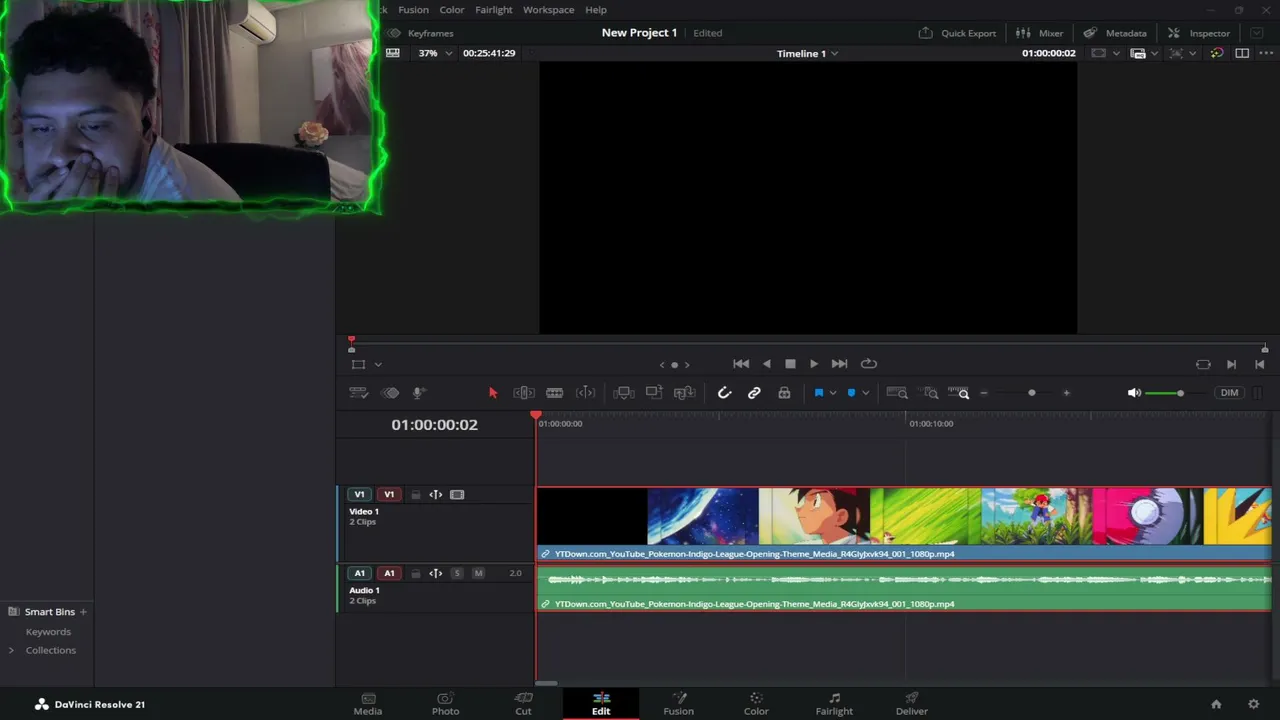Viewport: 1280px width, 720px height.
Task: Click the timeline zoom minus icon
Action: click(984, 393)
